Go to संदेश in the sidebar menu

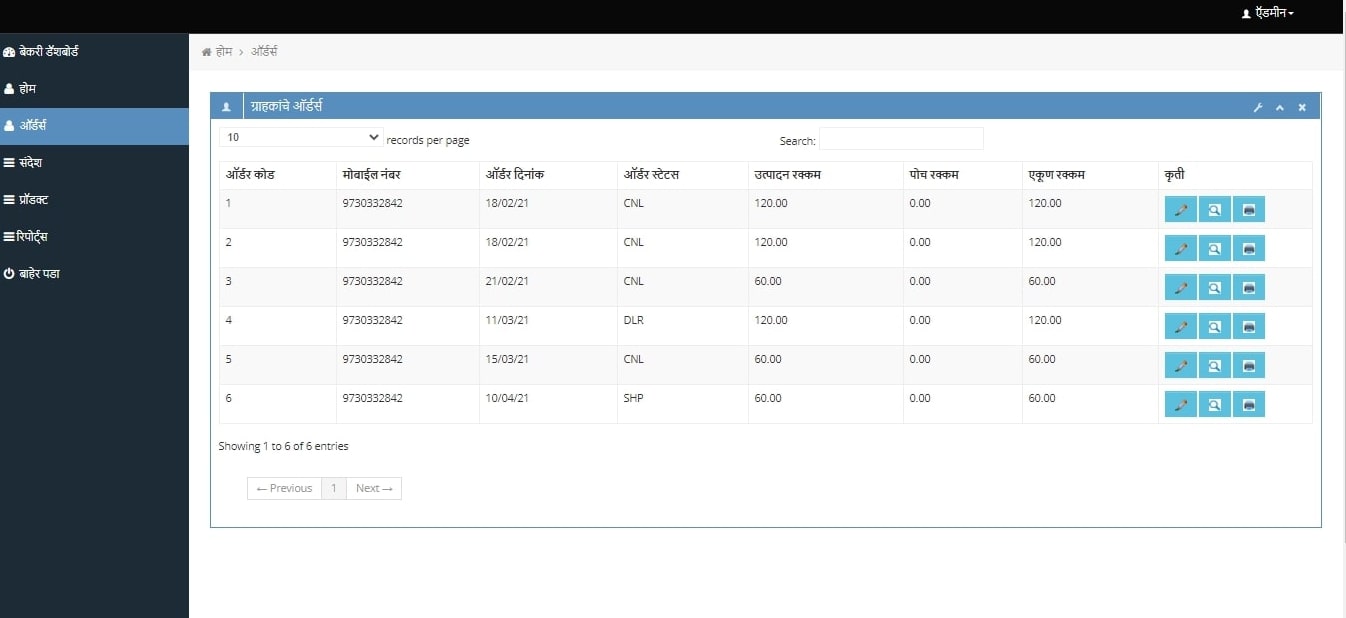click(30, 163)
